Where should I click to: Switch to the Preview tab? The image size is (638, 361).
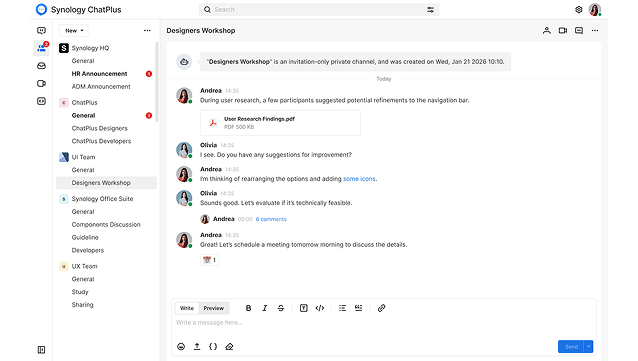tap(214, 308)
